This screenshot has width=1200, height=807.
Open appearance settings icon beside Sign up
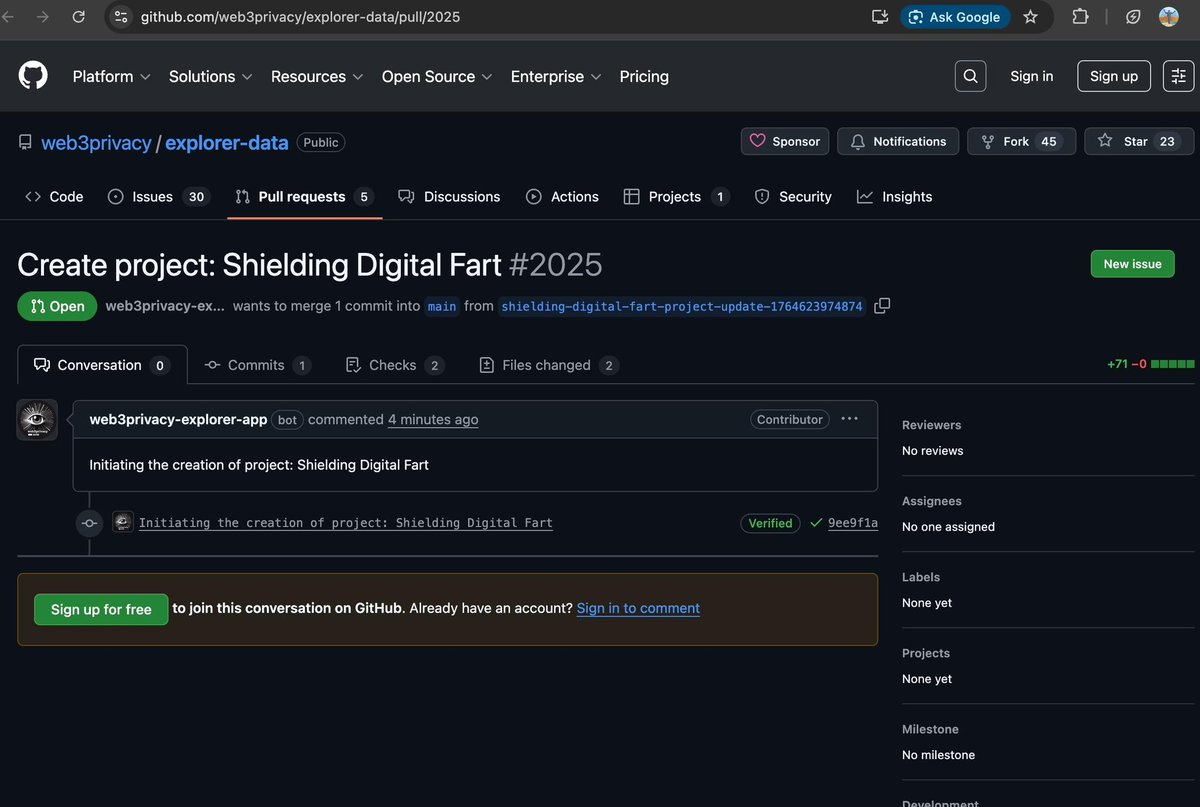point(1178,76)
